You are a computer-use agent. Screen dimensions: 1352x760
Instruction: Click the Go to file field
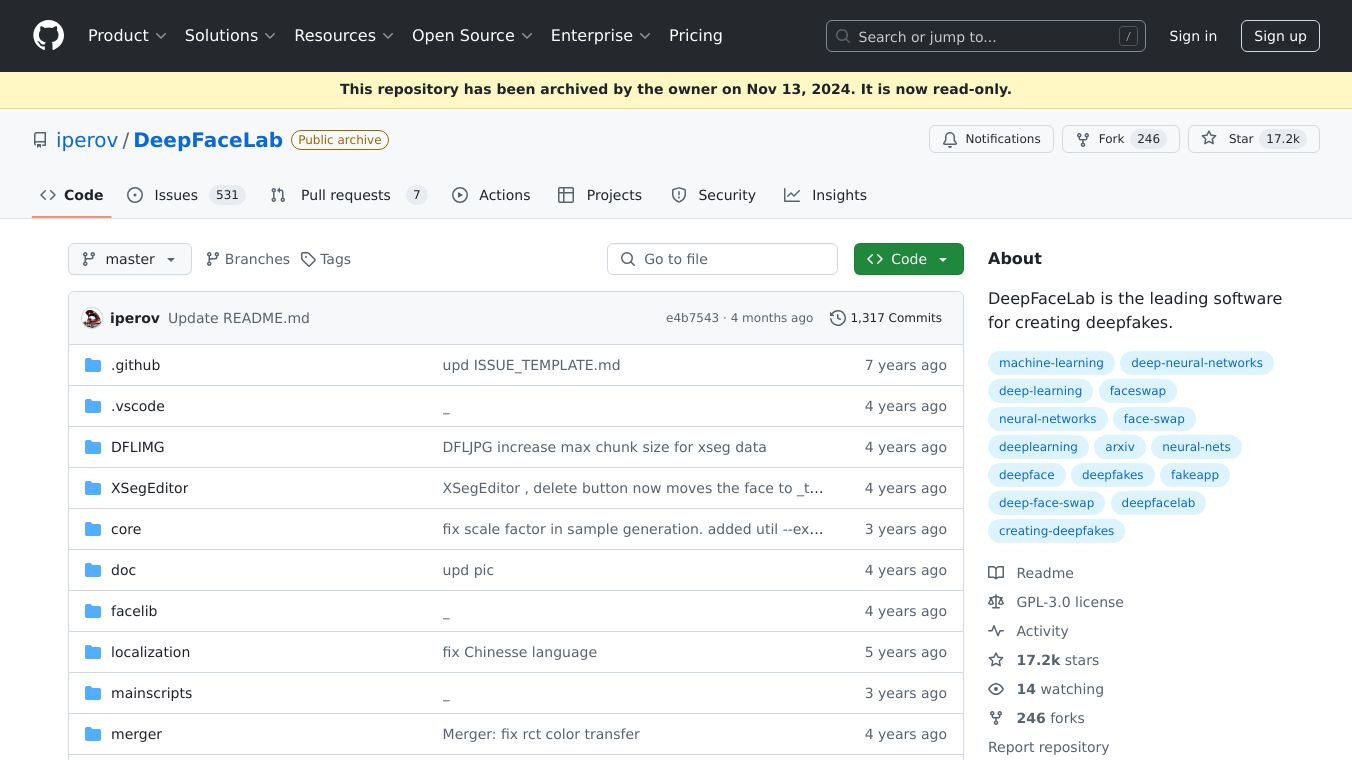722,259
